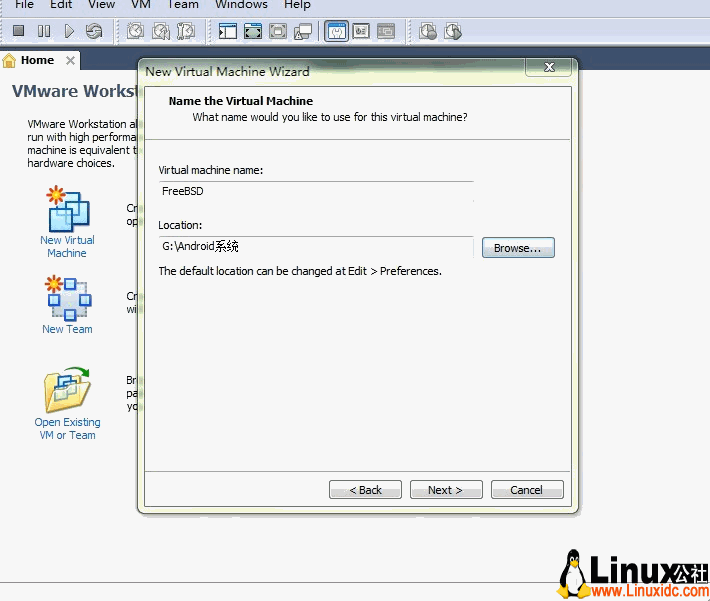This screenshot has height=601, width=710.
Task: Click the Suspend pause icon in toolbar
Action: pyautogui.click(x=44, y=31)
